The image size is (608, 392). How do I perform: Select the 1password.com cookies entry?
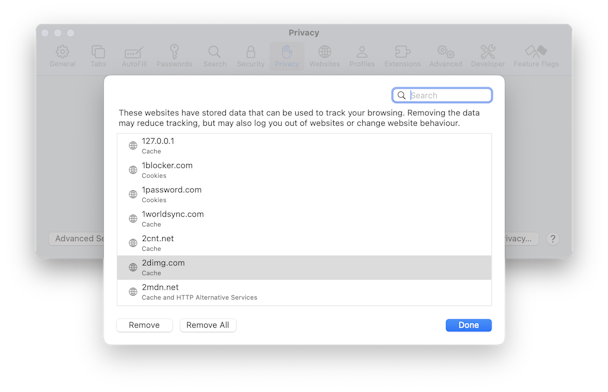(x=304, y=194)
